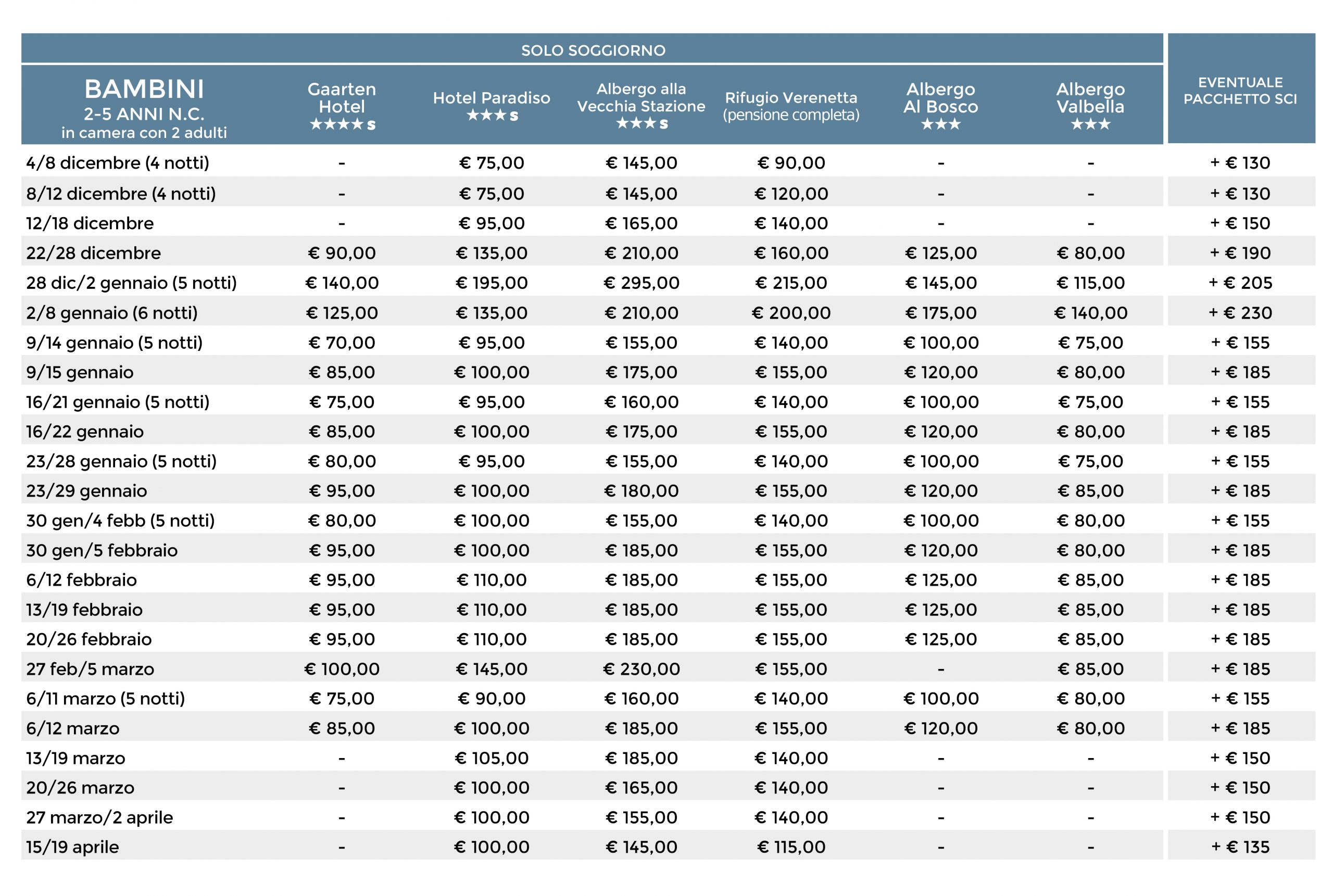This screenshot has height=896, width=1333.
Task: Click the + € 205 ski package value
Action: [1240, 283]
